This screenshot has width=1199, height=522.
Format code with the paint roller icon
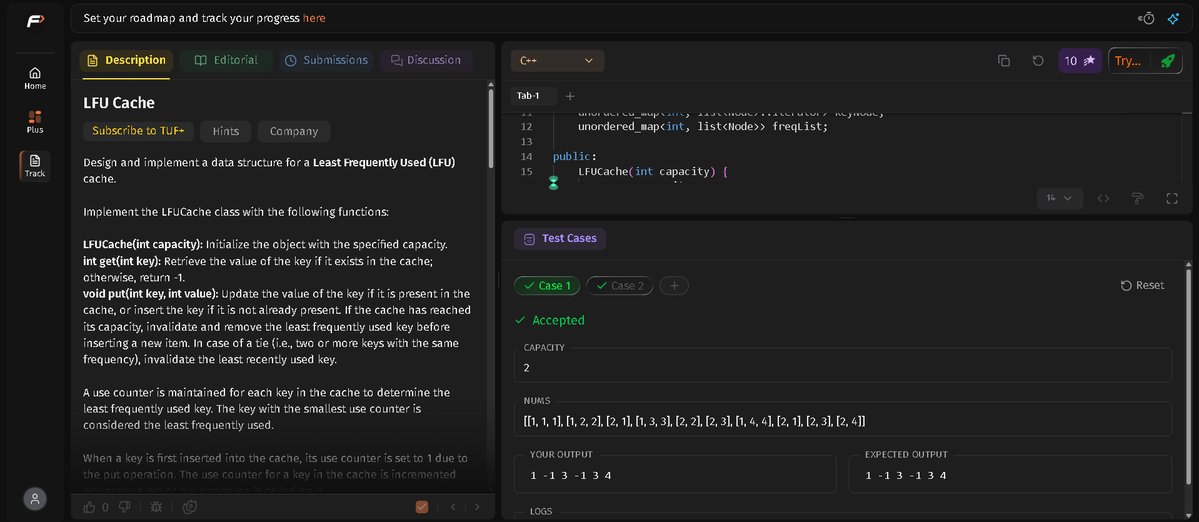coord(1137,199)
